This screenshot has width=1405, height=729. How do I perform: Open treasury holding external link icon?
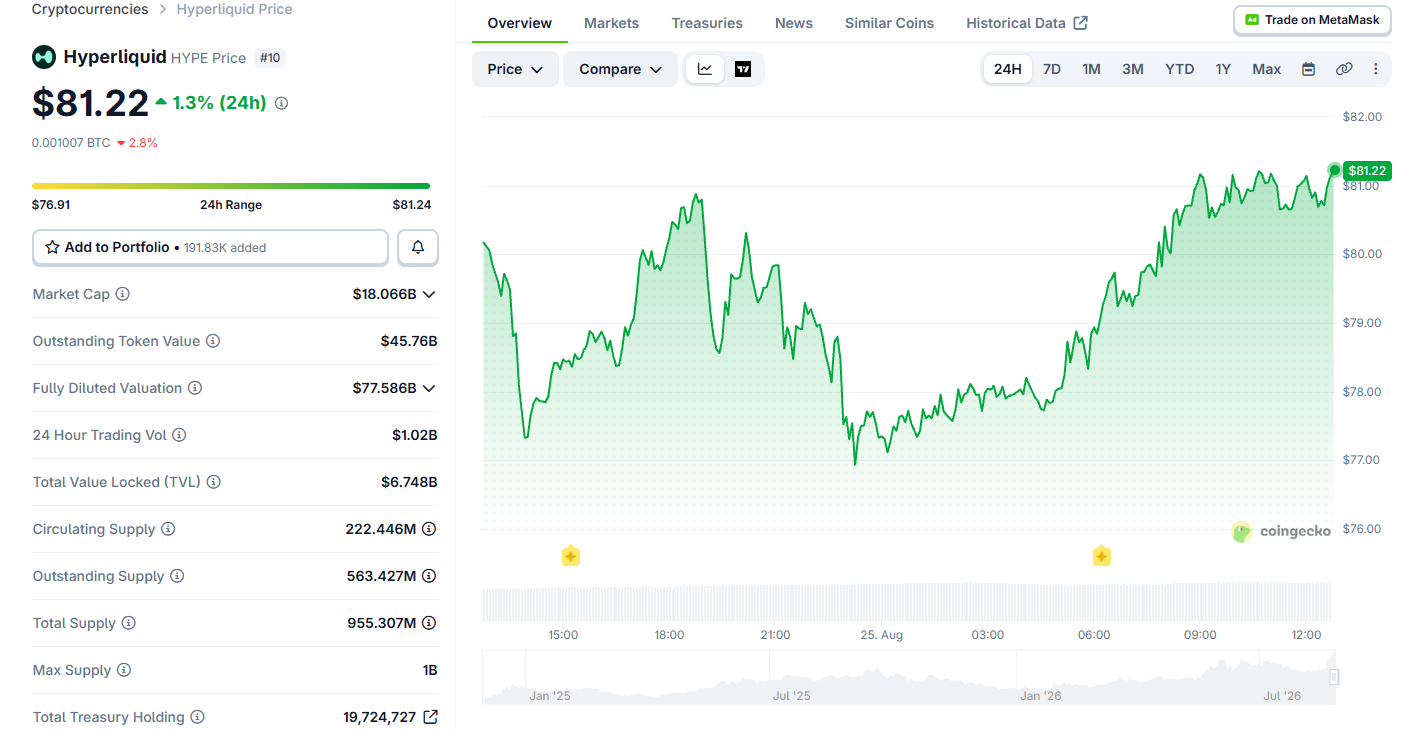(430, 717)
